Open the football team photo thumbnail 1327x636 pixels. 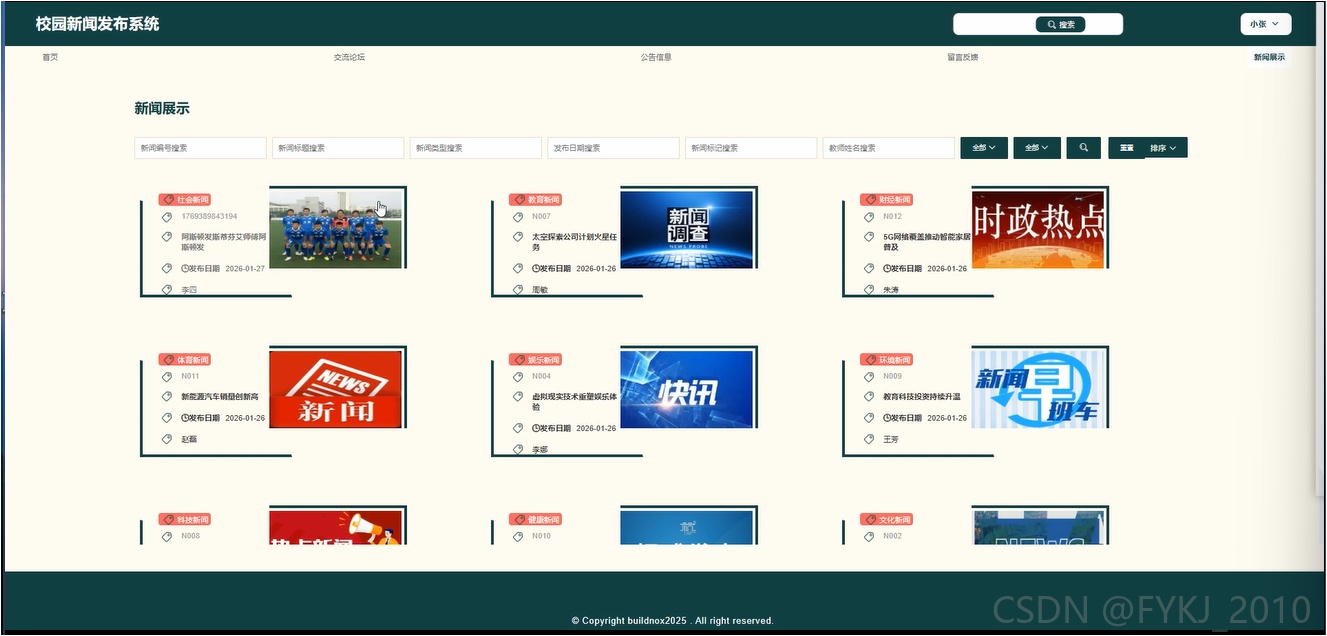point(336,229)
